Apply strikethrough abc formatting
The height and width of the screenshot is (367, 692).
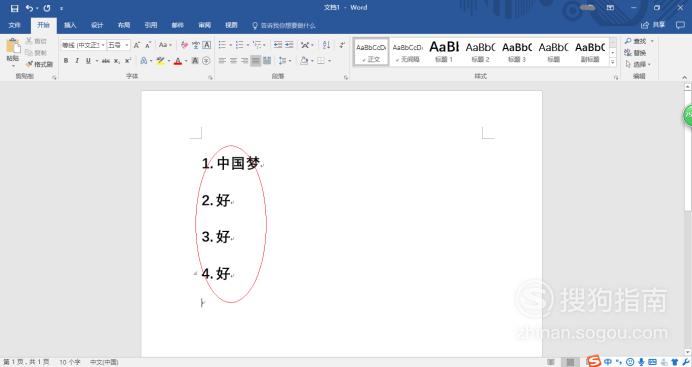click(106, 61)
